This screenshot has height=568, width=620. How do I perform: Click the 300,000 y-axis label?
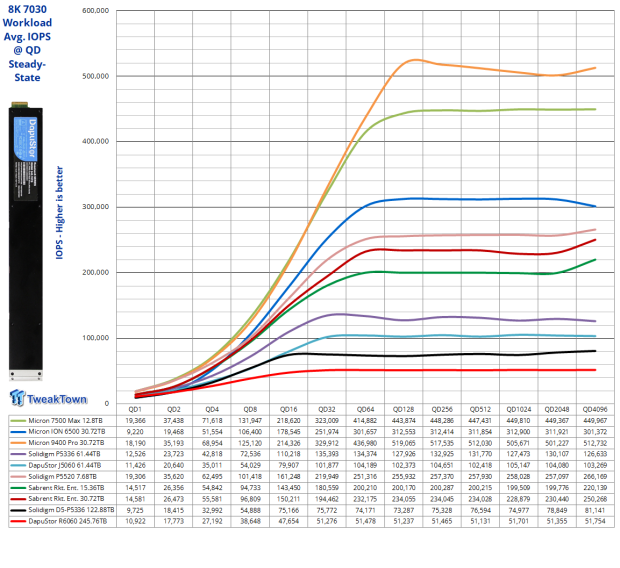[x=96, y=207]
